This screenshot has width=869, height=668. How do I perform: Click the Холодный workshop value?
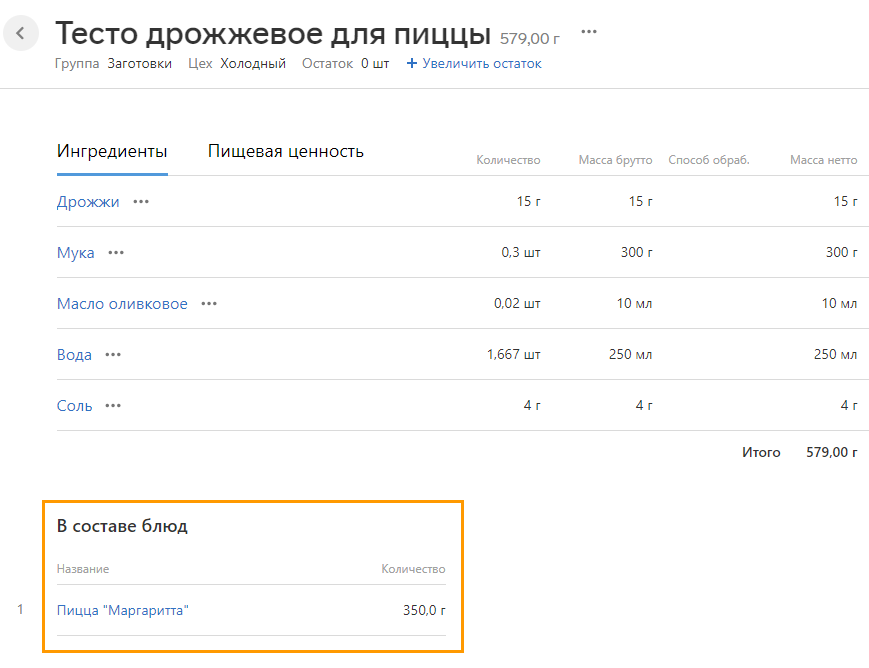253,64
